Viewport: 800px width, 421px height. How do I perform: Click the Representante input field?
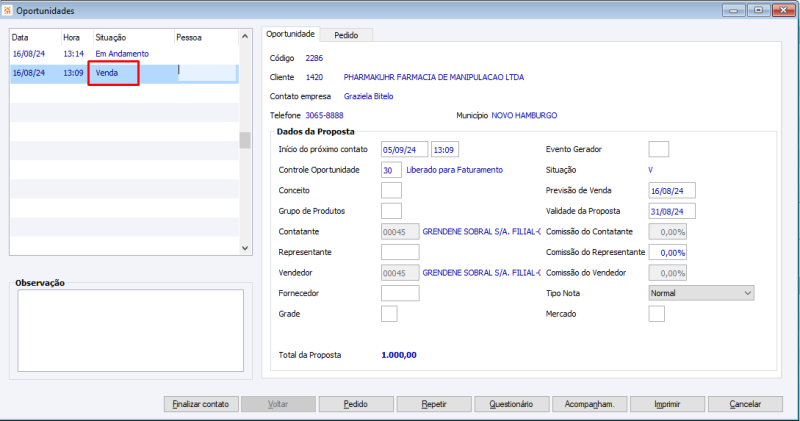coord(400,252)
